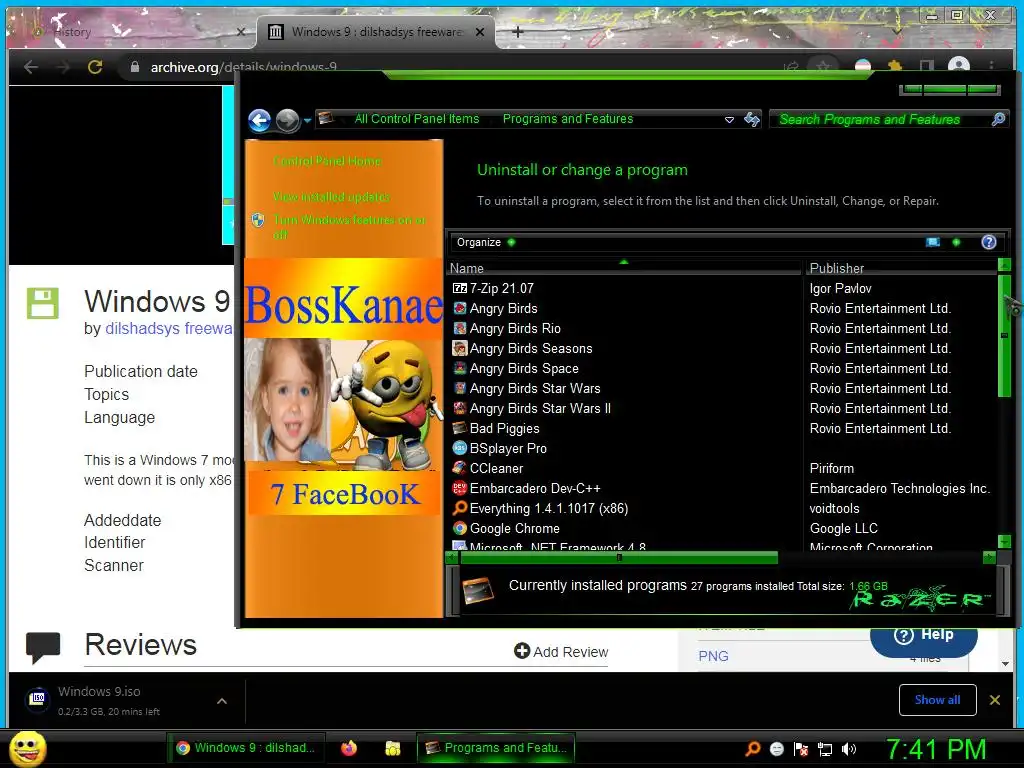Click the search magnifier in Programs and Features
This screenshot has height=768, width=1024.
tap(998, 119)
